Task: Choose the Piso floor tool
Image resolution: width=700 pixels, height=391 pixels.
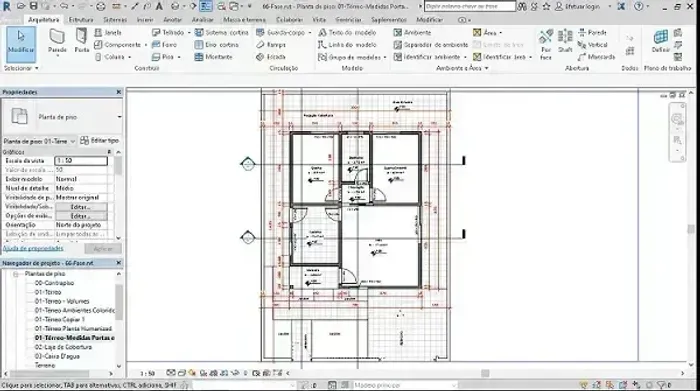Action: 163,57
